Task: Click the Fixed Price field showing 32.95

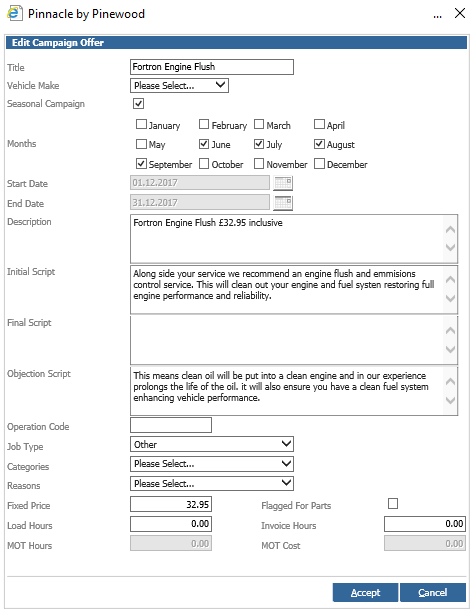Action: coord(171,504)
